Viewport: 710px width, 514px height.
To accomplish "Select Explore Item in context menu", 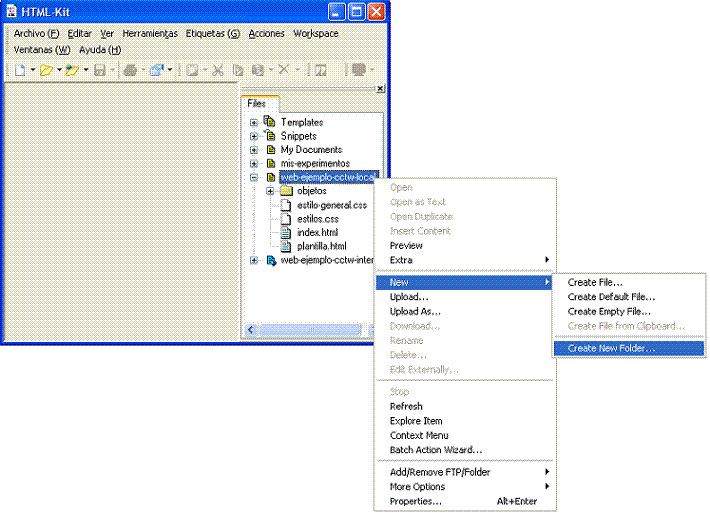I will (465, 421).
